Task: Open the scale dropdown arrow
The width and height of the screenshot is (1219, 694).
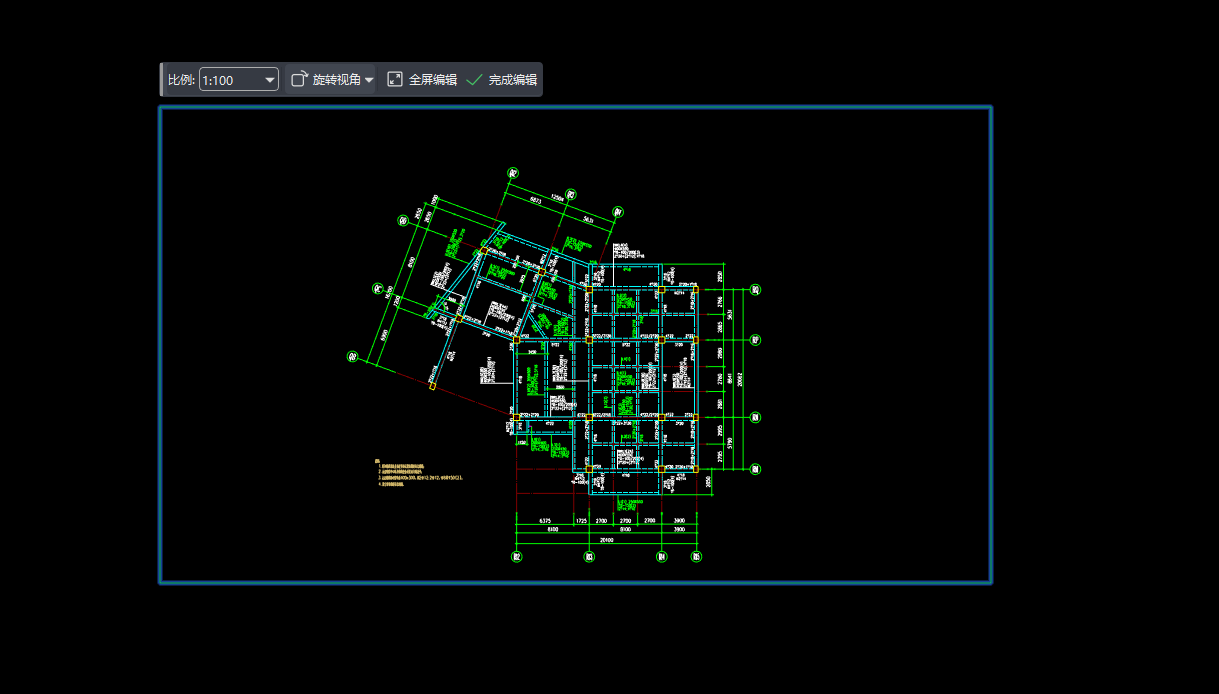Action: 270,80
